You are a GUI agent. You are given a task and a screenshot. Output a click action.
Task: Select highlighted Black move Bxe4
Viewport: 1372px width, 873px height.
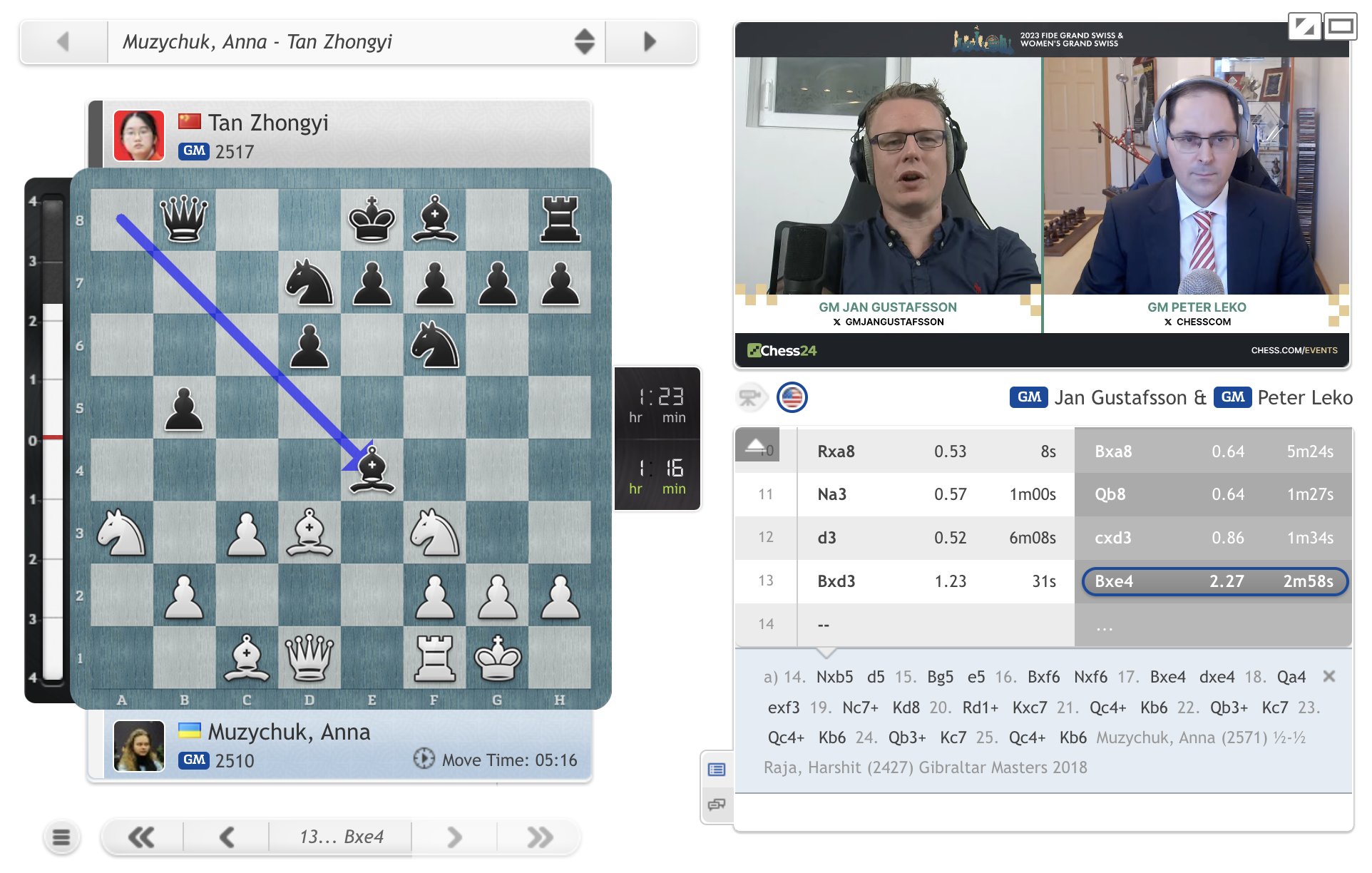click(1214, 581)
